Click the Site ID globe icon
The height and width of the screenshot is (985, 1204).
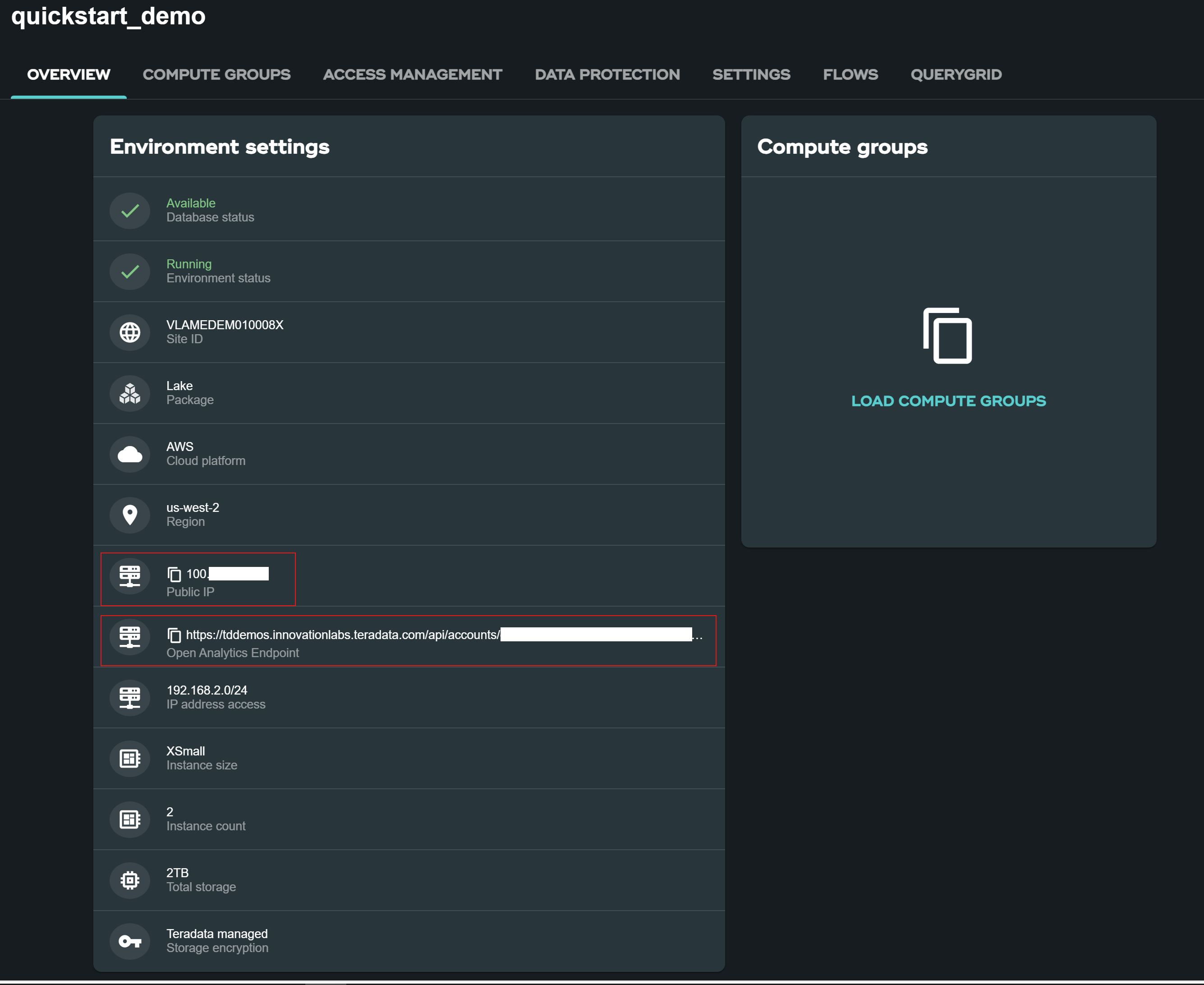pyautogui.click(x=130, y=332)
